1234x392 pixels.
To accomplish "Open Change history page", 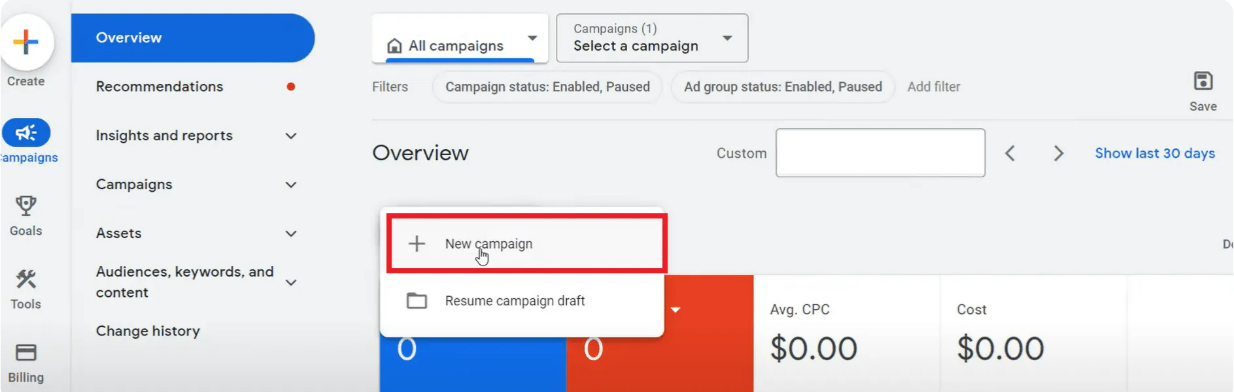I will click(148, 331).
